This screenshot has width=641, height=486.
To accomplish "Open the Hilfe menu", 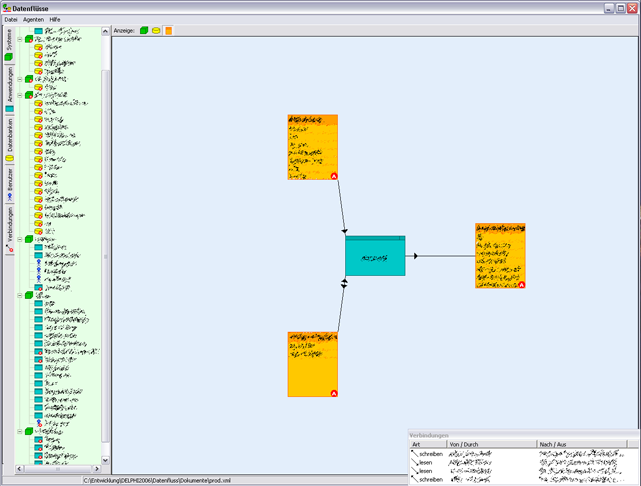I will [55, 20].
